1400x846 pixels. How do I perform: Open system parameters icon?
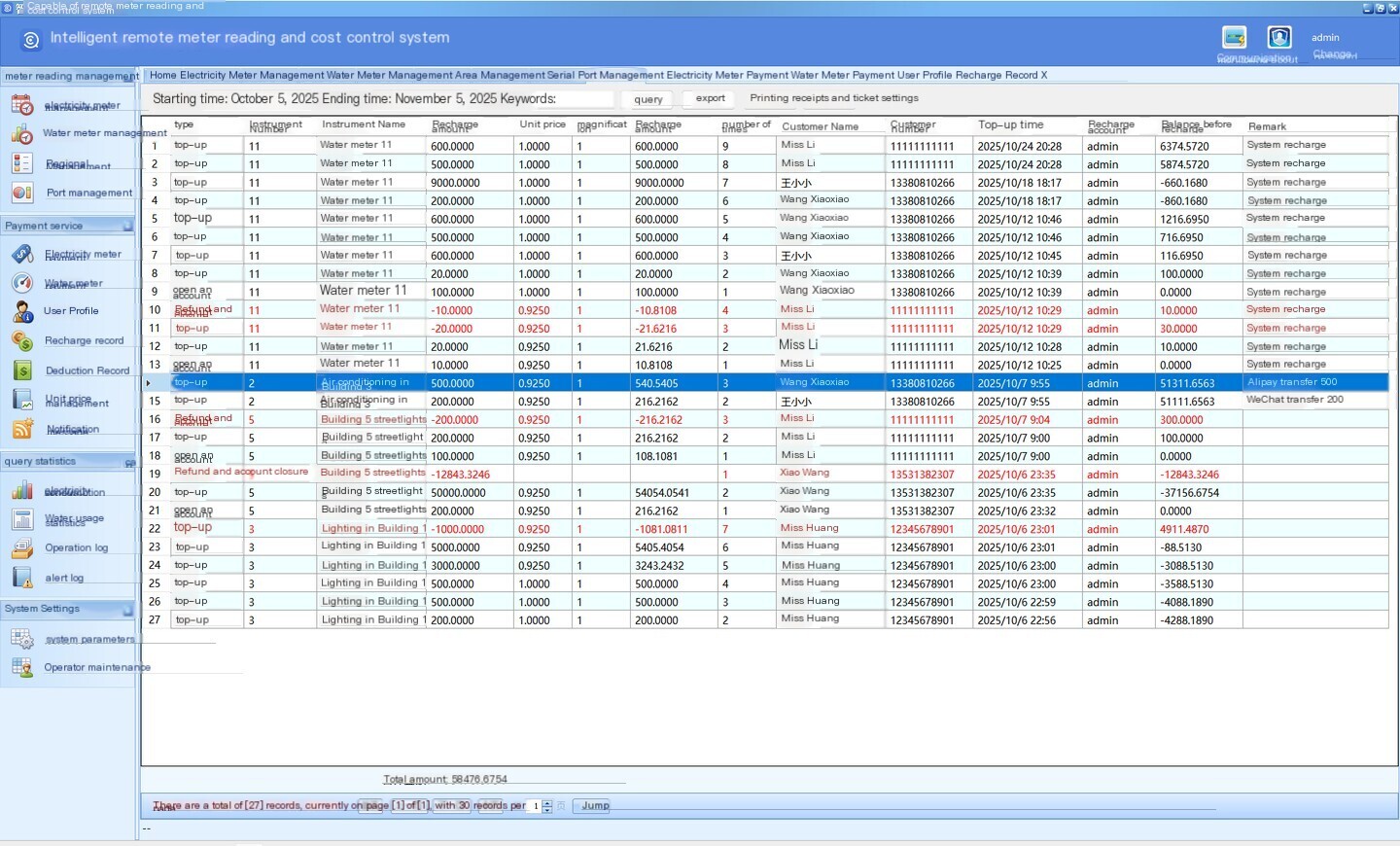tap(21, 639)
